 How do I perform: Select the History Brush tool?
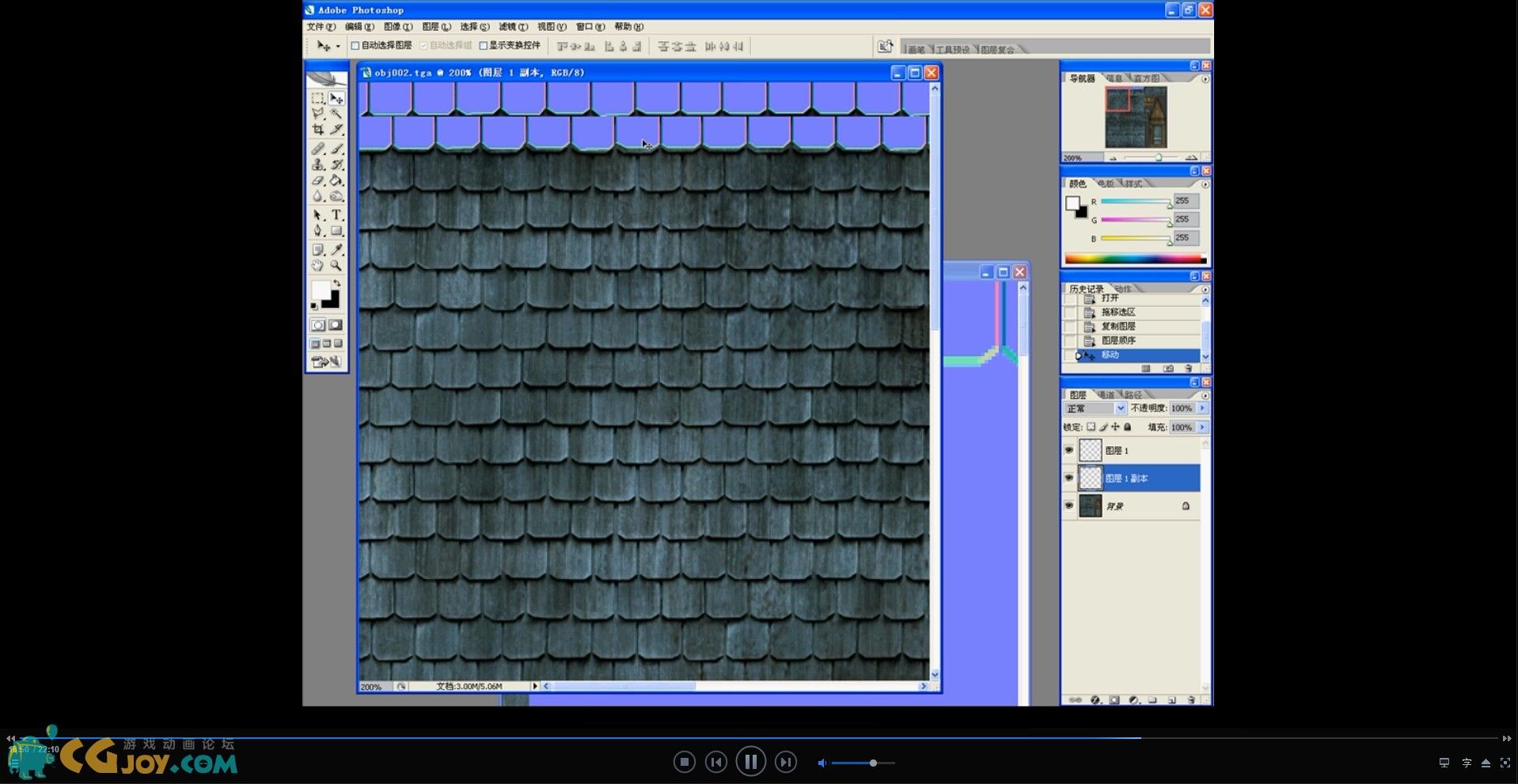pos(336,165)
